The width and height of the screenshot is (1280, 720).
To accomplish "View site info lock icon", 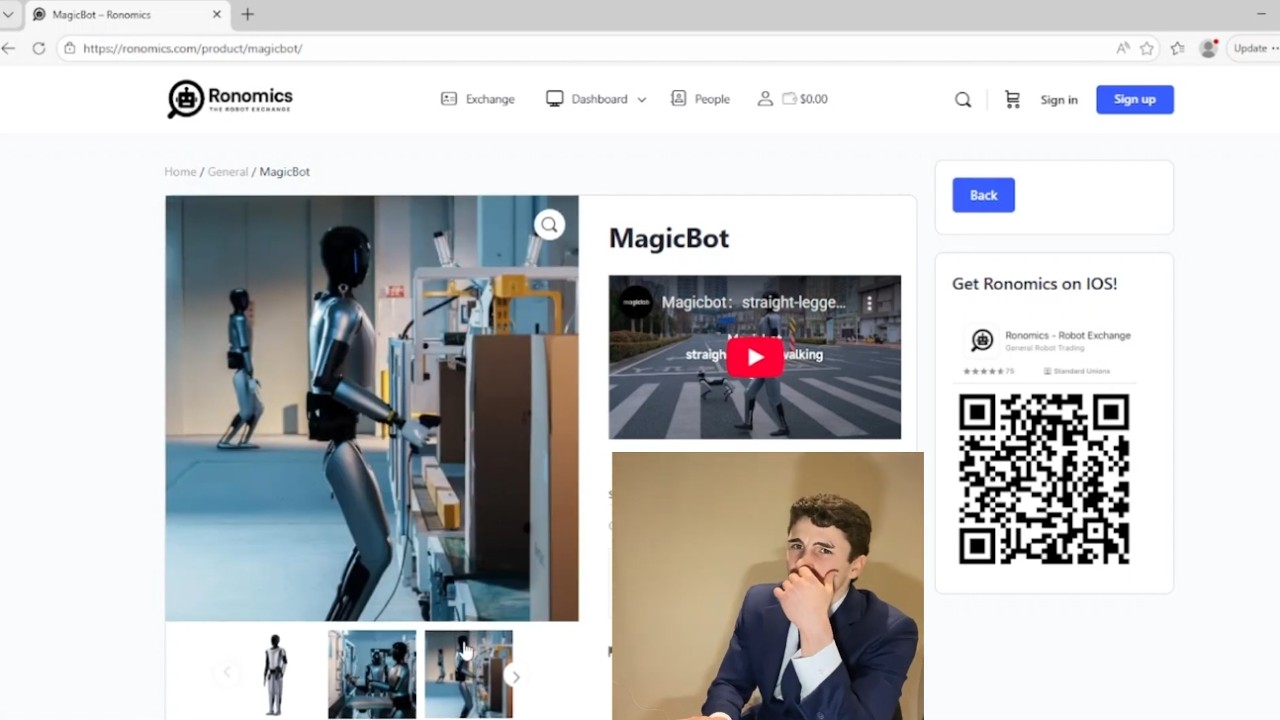I will click(69, 48).
